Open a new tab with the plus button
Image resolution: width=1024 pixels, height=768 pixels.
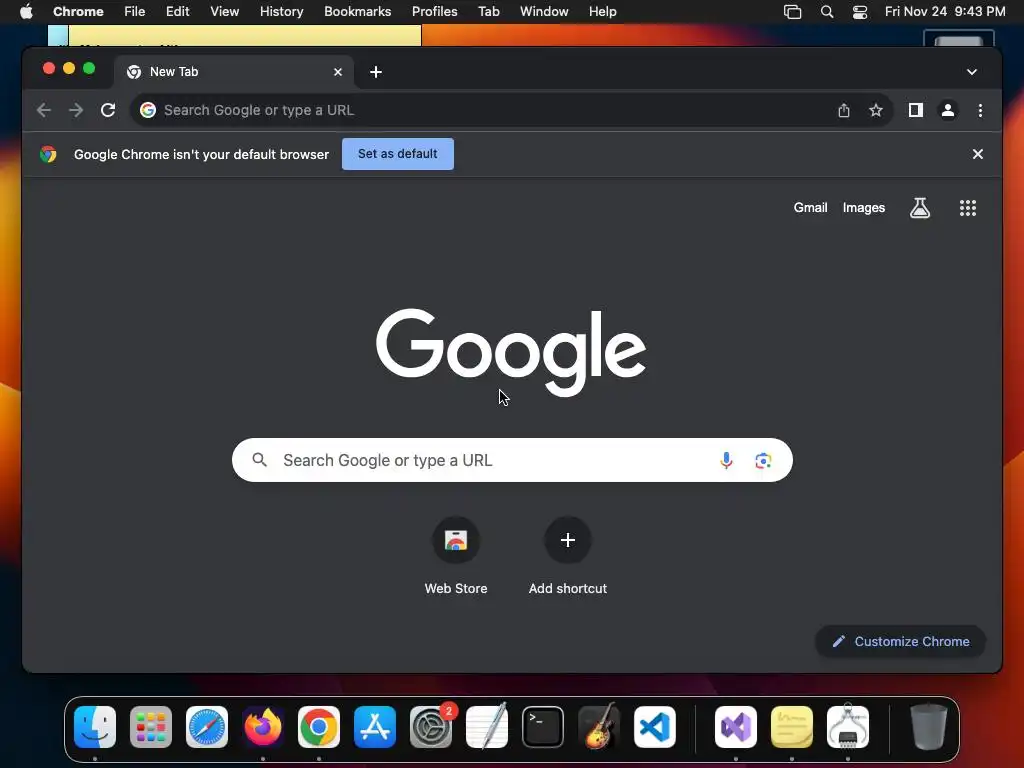(x=376, y=72)
